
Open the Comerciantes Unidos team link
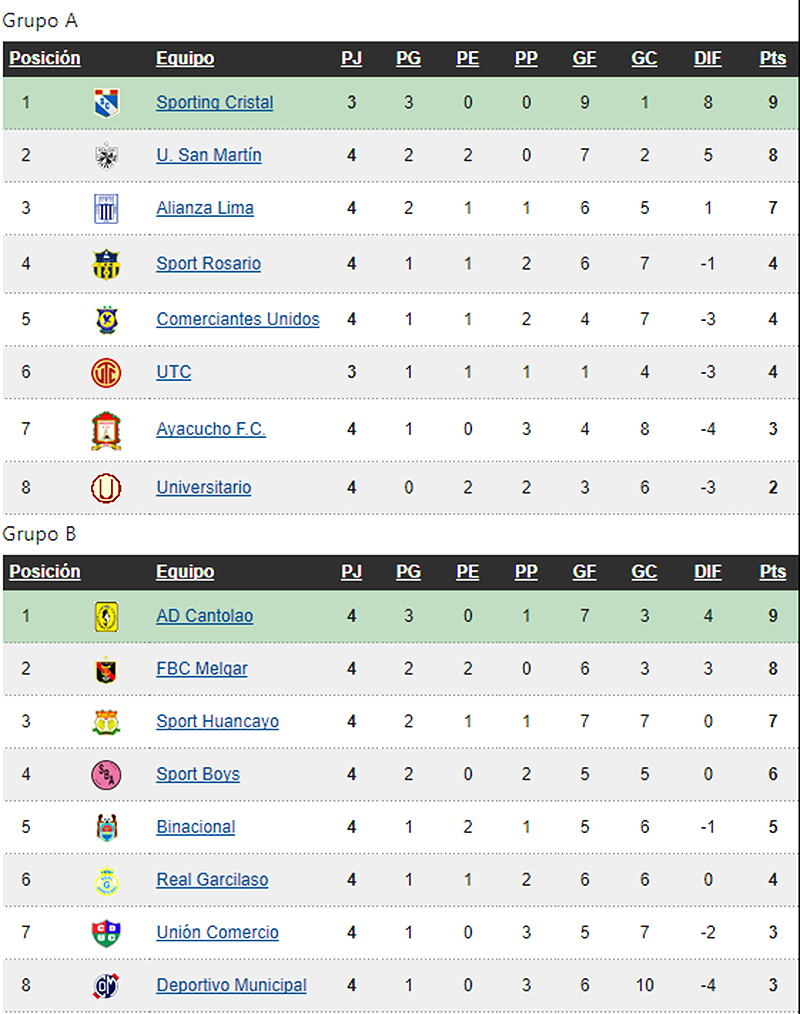pyautogui.click(x=238, y=319)
